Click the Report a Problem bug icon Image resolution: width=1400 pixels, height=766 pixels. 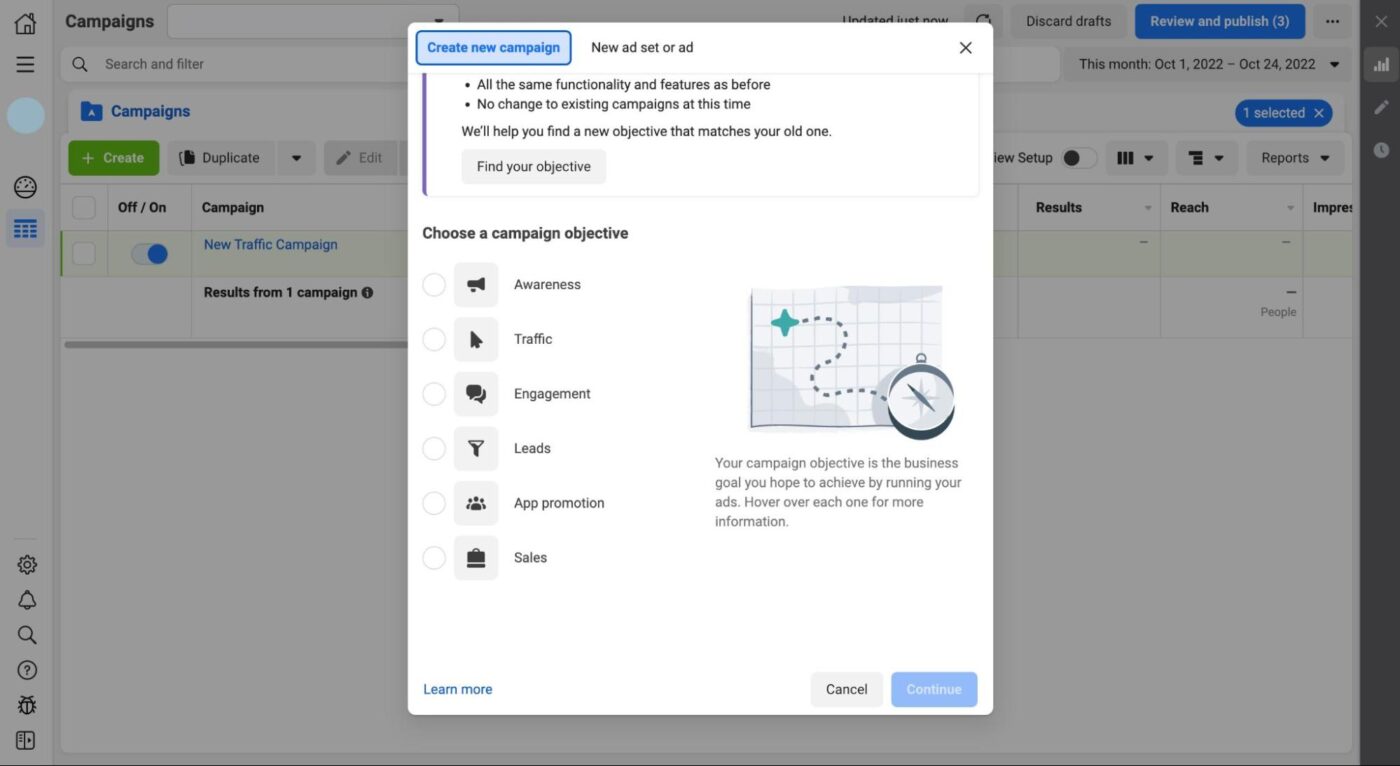[x=25, y=704]
